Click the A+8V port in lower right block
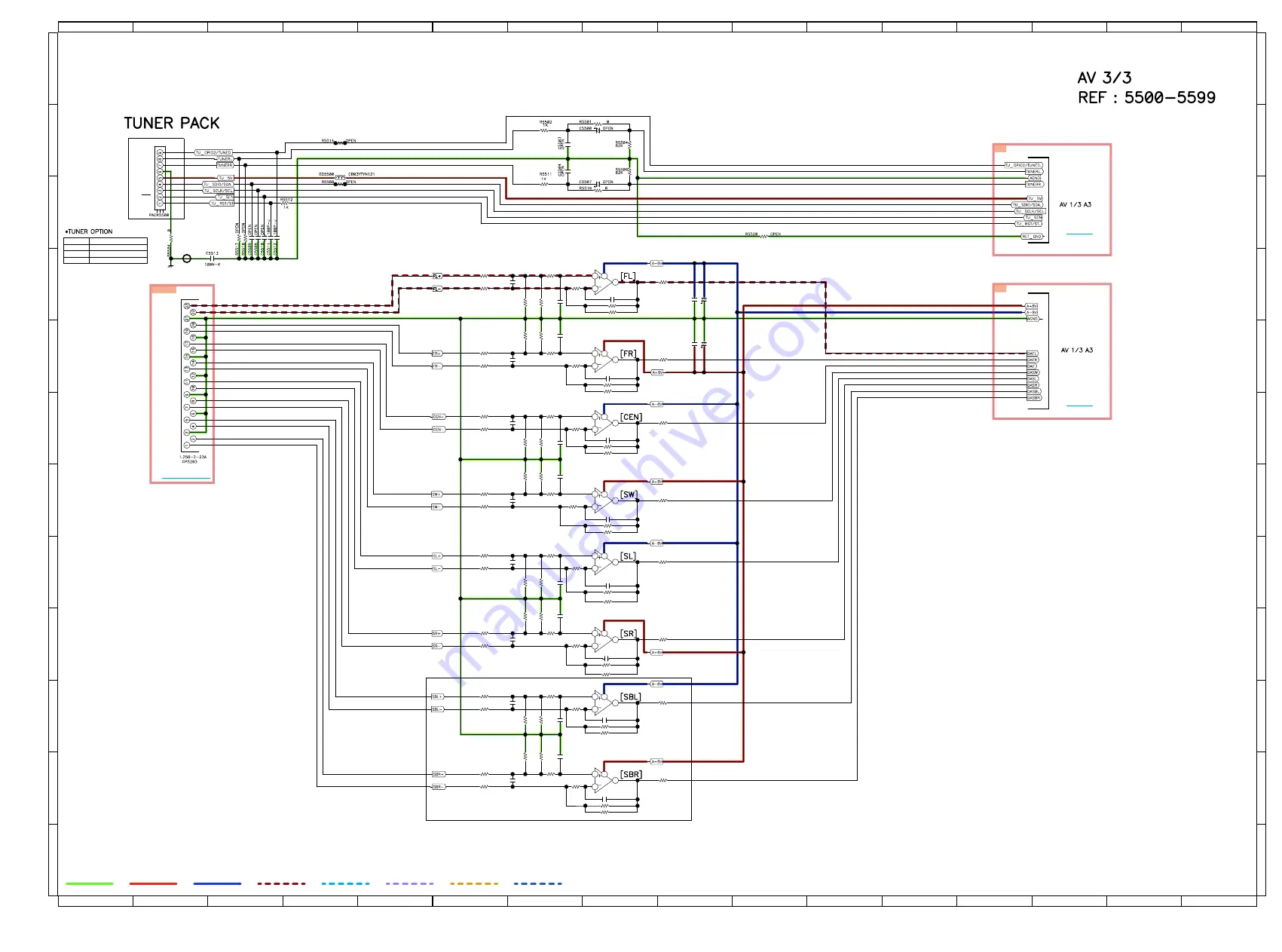 click(x=1032, y=306)
